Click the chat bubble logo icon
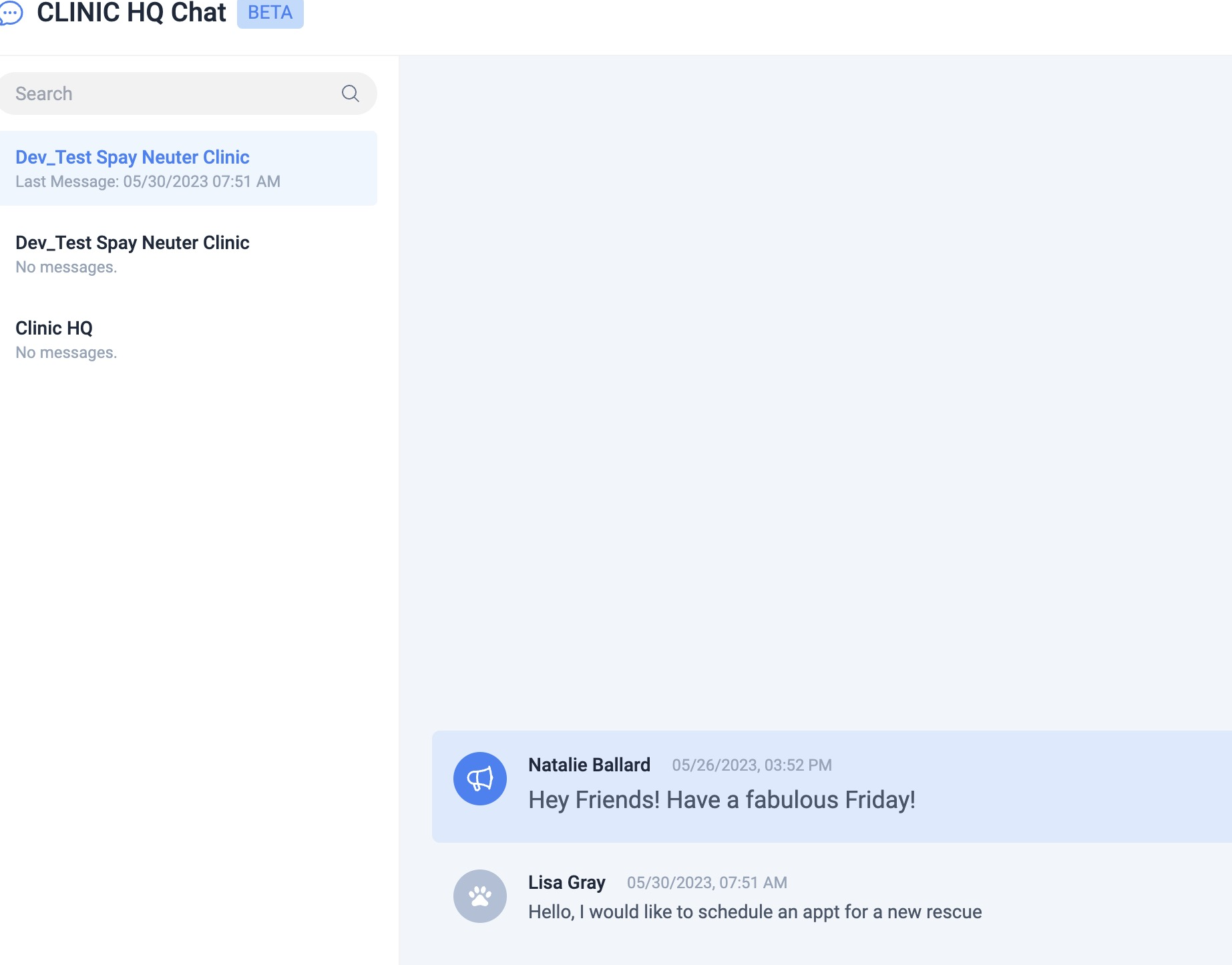Viewport: 1232px width, 965px height. [11, 13]
